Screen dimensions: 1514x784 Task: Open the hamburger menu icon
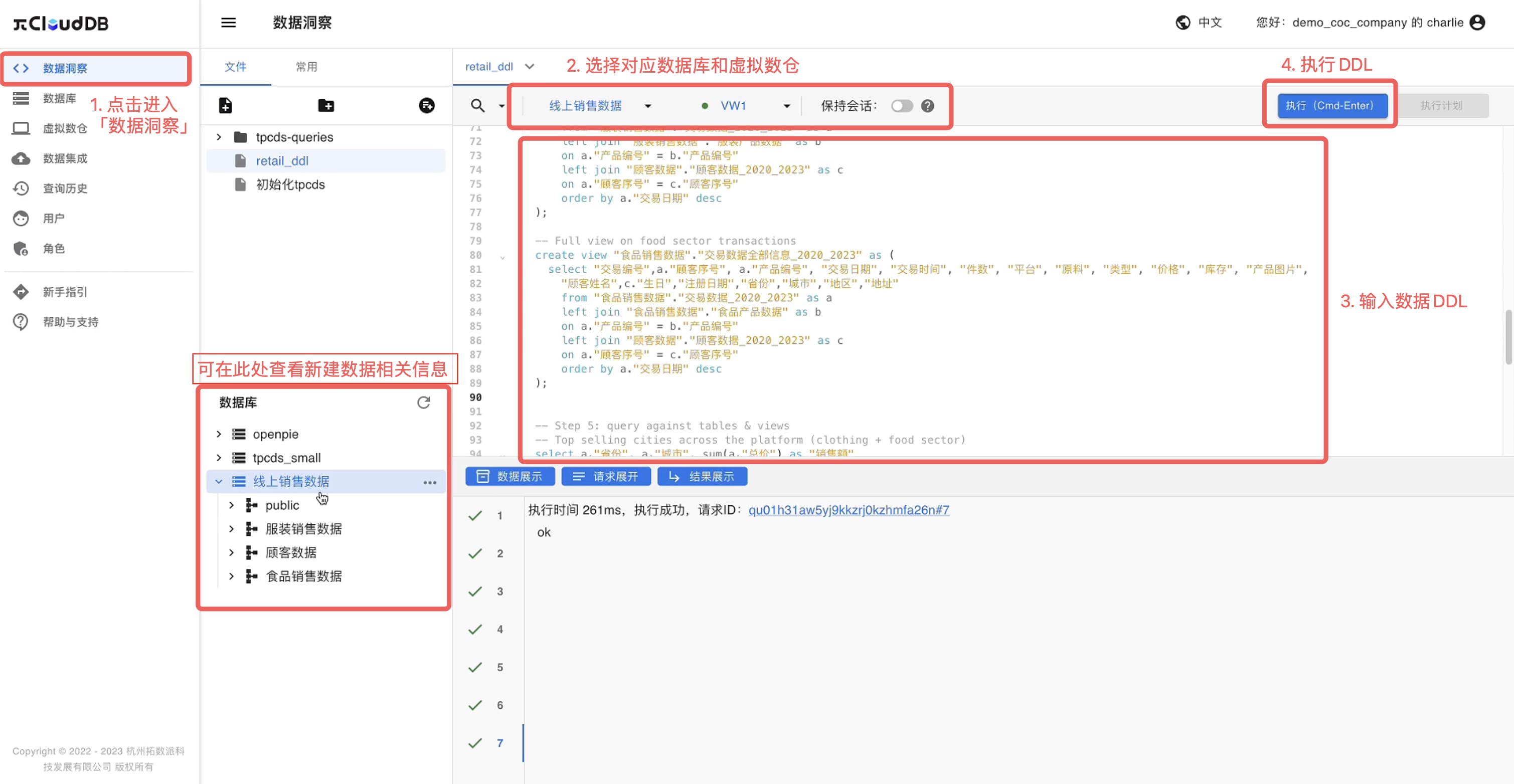point(228,23)
